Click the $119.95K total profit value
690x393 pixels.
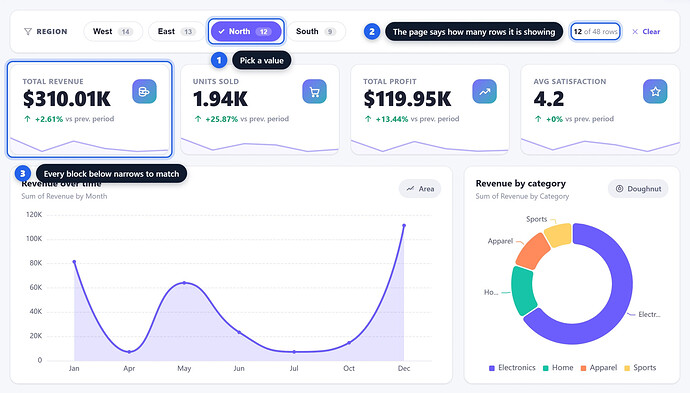coord(407,99)
